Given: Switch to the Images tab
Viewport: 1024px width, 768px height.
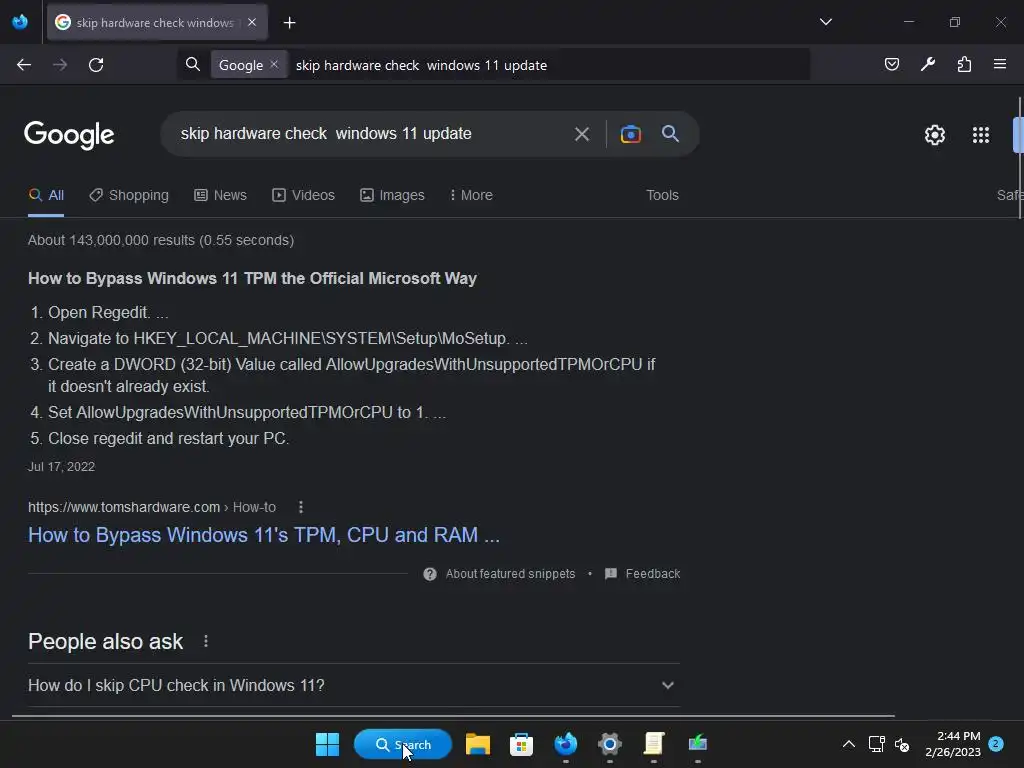Looking at the screenshot, I should tap(392, 195).
